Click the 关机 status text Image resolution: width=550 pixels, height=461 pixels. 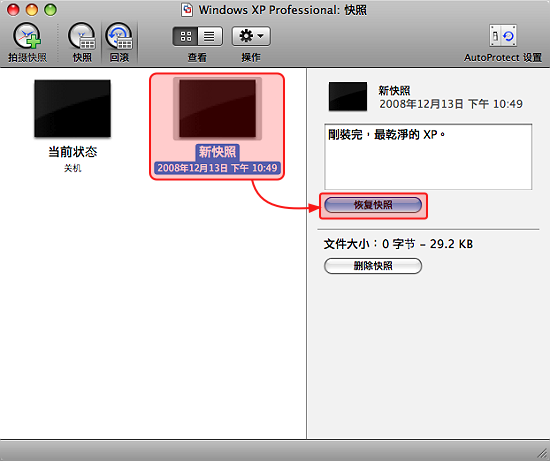tap(73, 168)
